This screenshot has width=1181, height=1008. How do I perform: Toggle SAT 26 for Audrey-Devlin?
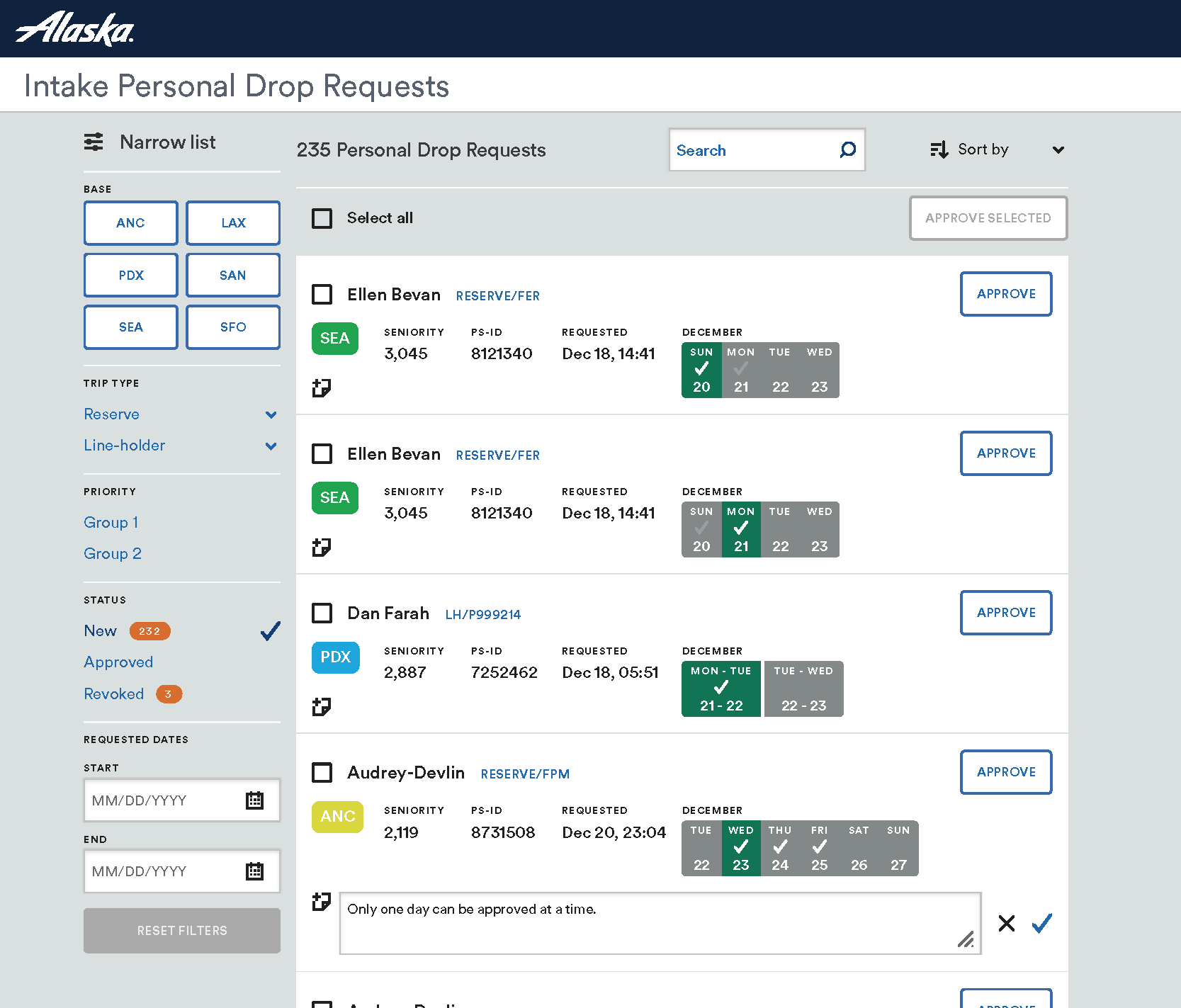pos(859,848)
